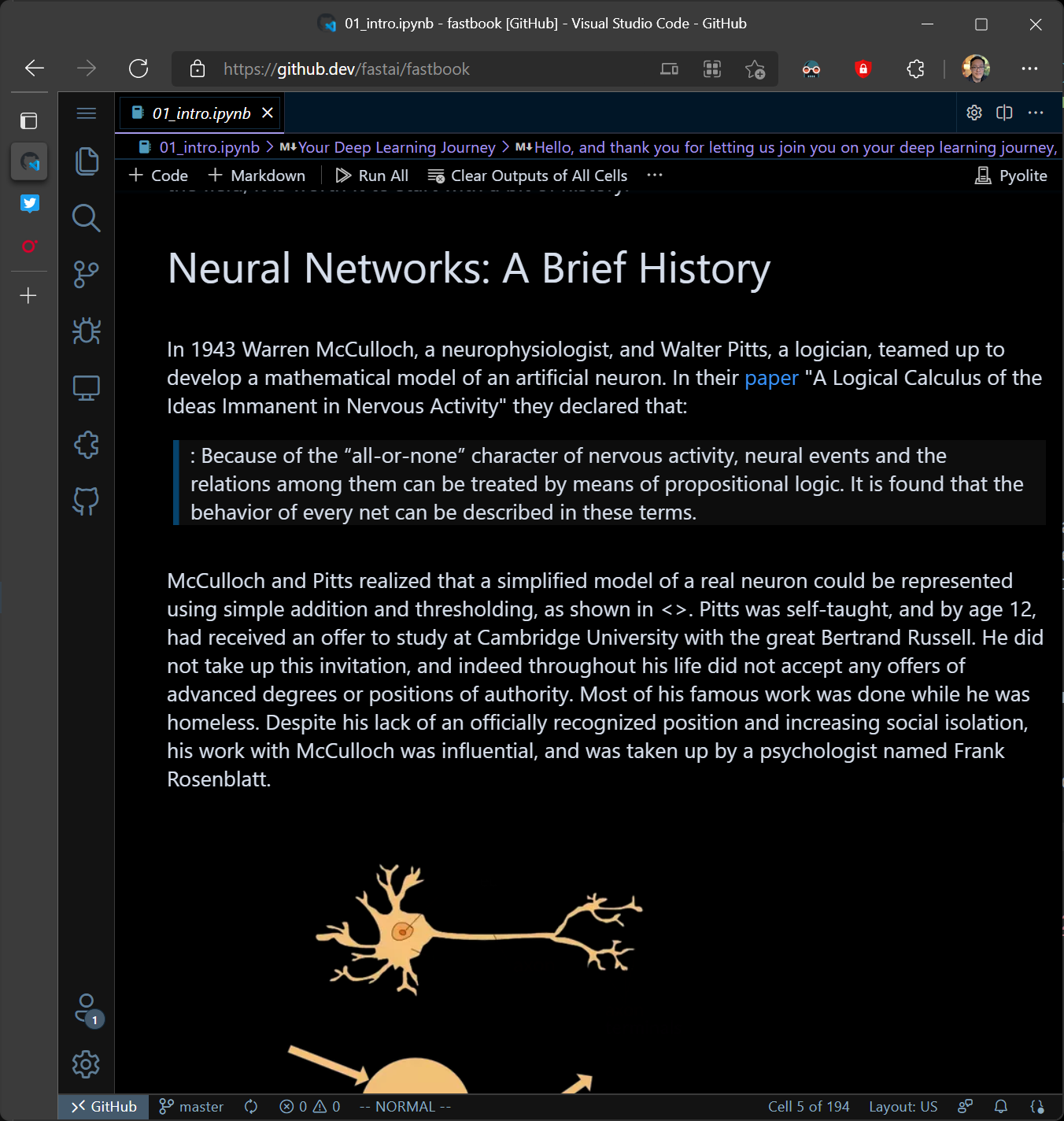This screenshot has height=1121, width=1064.
Task: Open the GitHub panel icon
Action: [86, 501]
